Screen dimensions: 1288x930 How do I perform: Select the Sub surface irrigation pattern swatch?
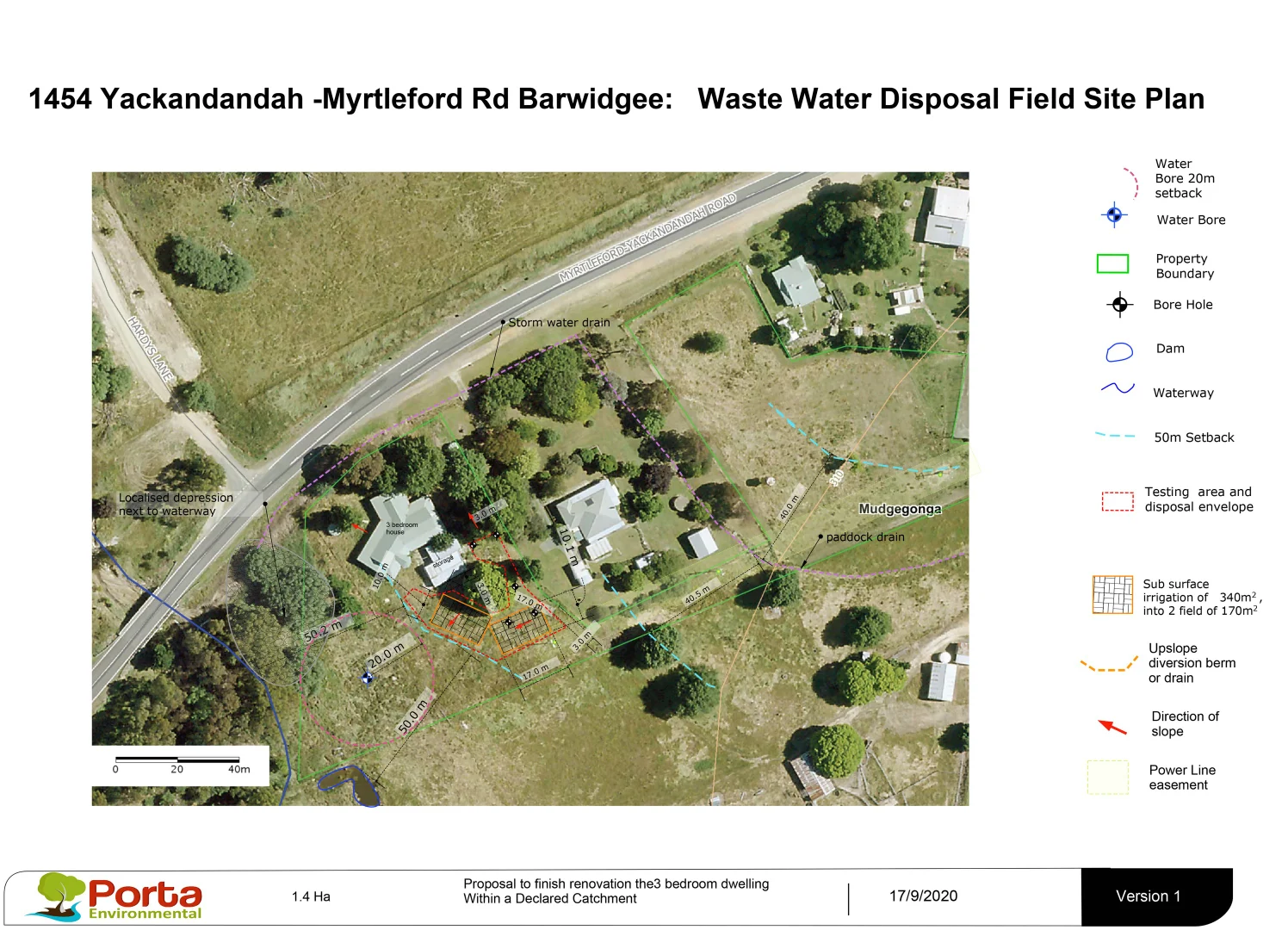pyautogui.click(x=1112, y=594)
